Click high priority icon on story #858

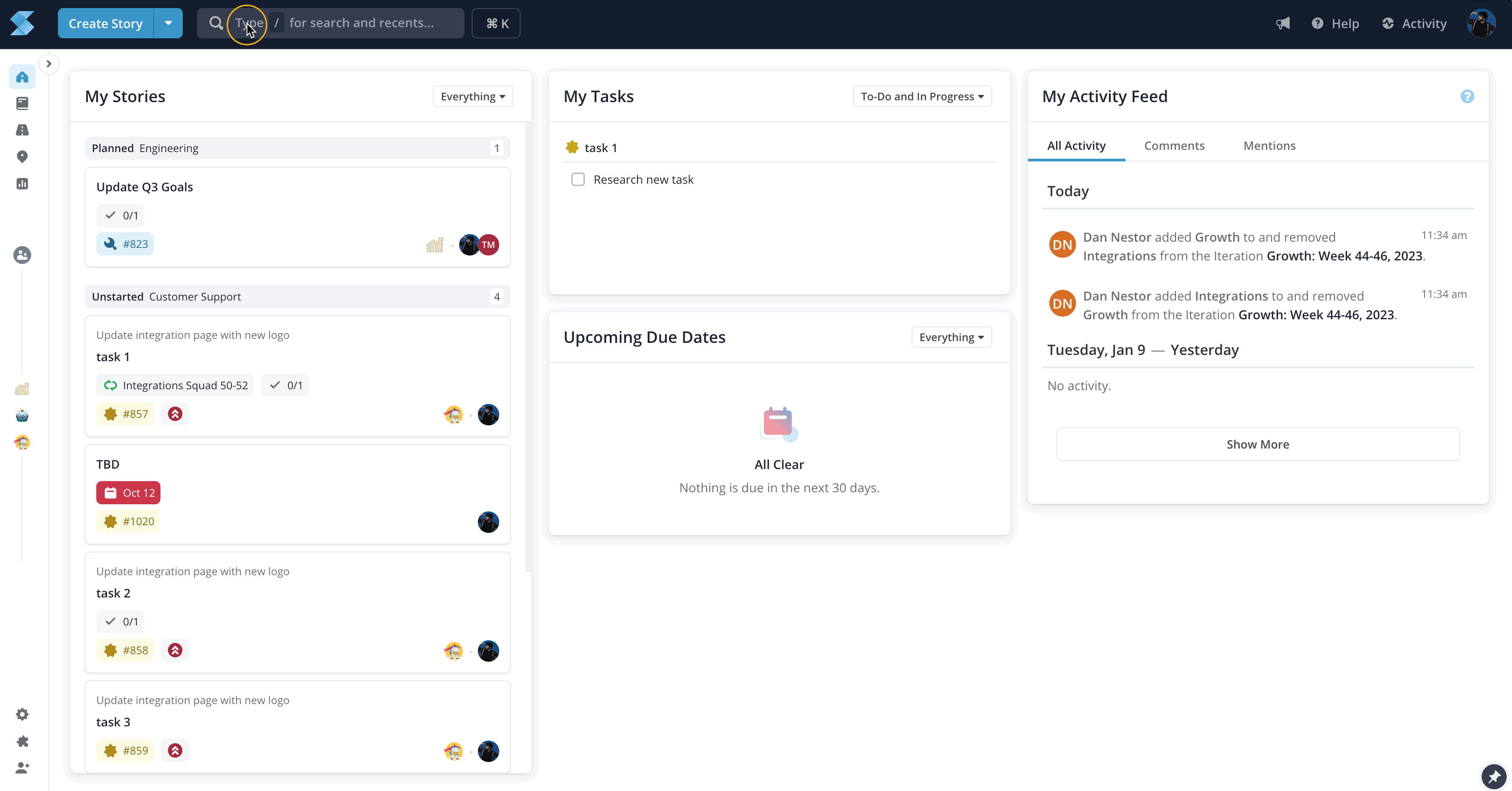[175, 650]
